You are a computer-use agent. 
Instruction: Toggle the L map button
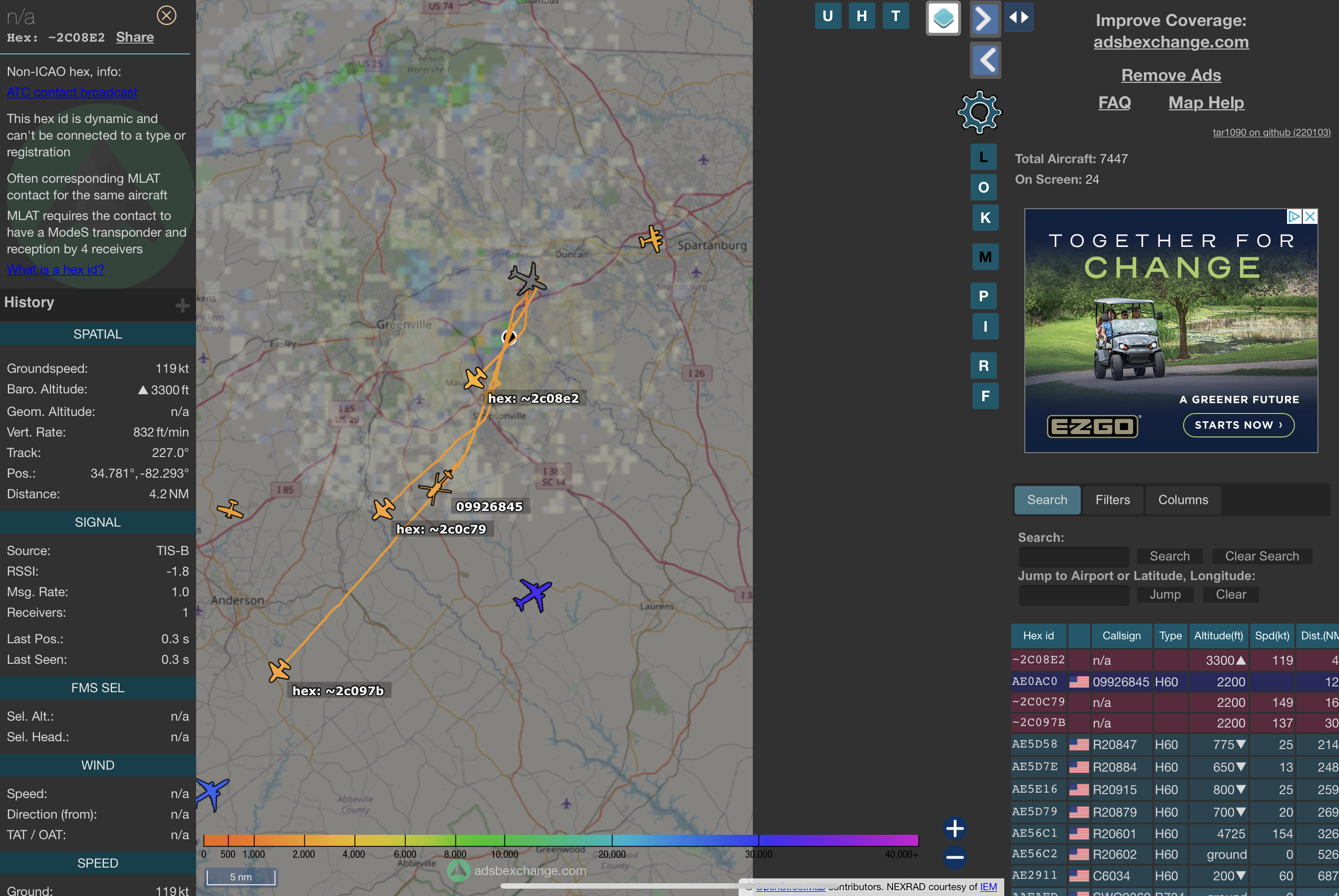click(983, 157)
